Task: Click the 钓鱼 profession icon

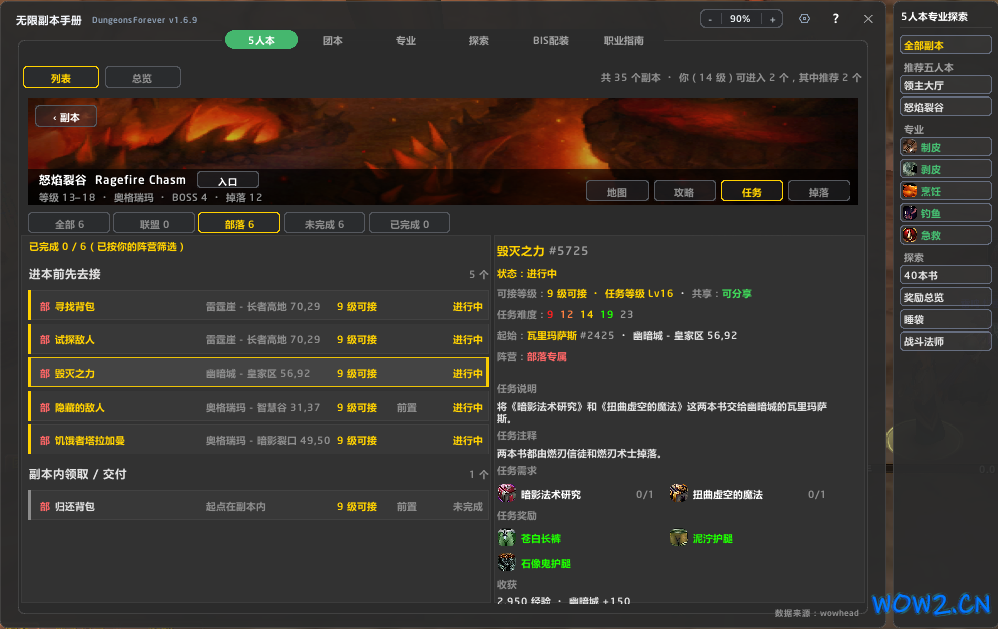Action: pyautogui.click(x=910, y=213)
